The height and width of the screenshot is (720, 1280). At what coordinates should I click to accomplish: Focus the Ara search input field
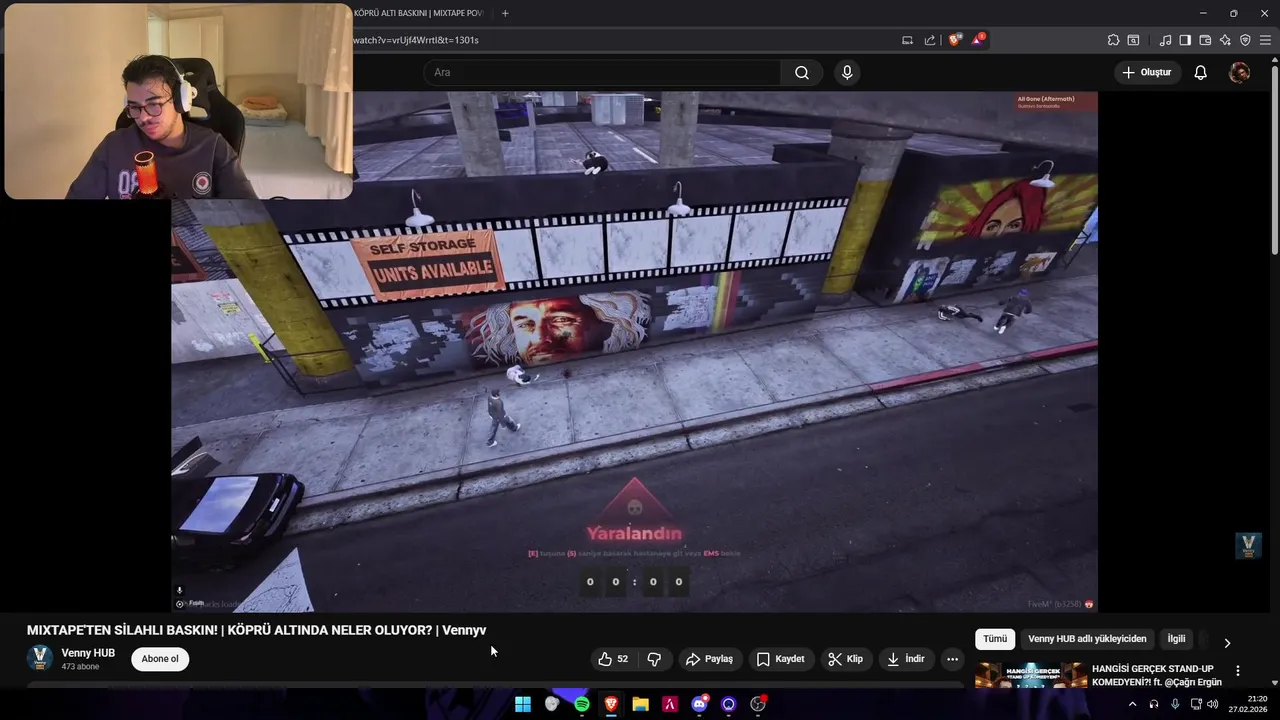click(602, 72)
